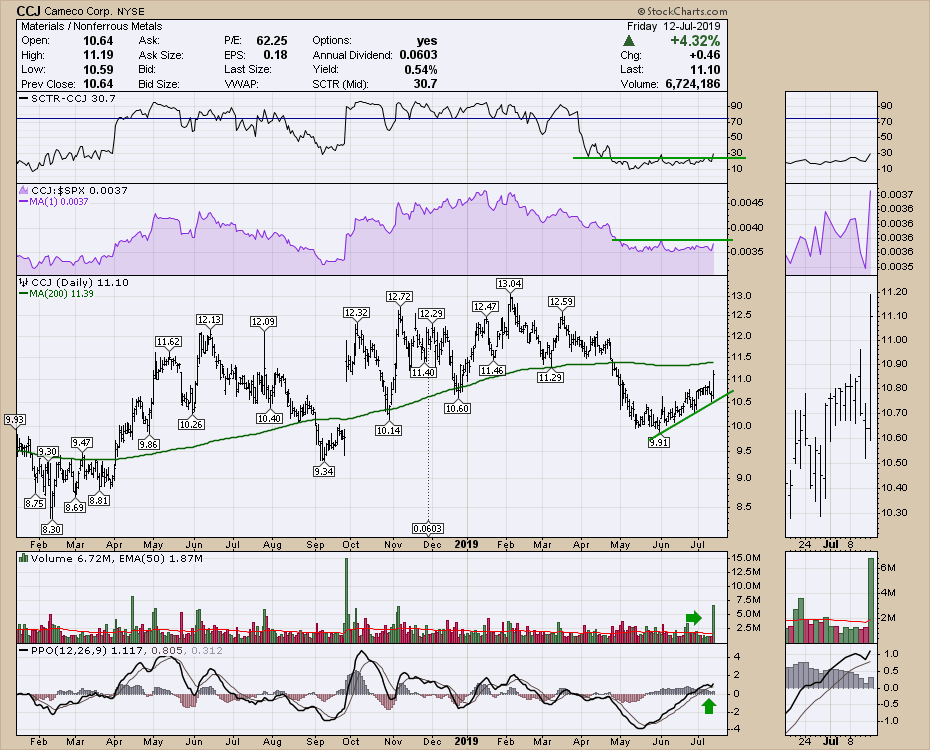Image resolution: width=930 pixels, height=750 pixels.
Task: Click the 11.40 price low label
Action: [x=423, y=372]
